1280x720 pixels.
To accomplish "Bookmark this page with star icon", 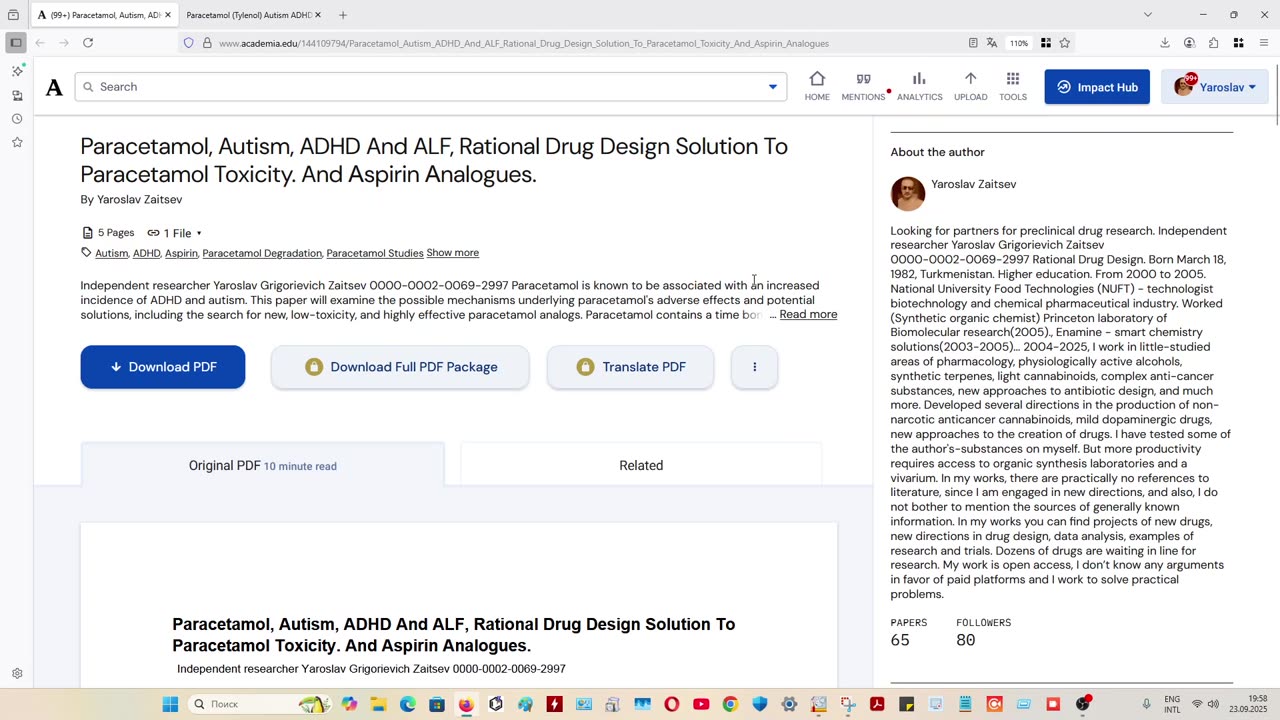I will [1065, 43].
